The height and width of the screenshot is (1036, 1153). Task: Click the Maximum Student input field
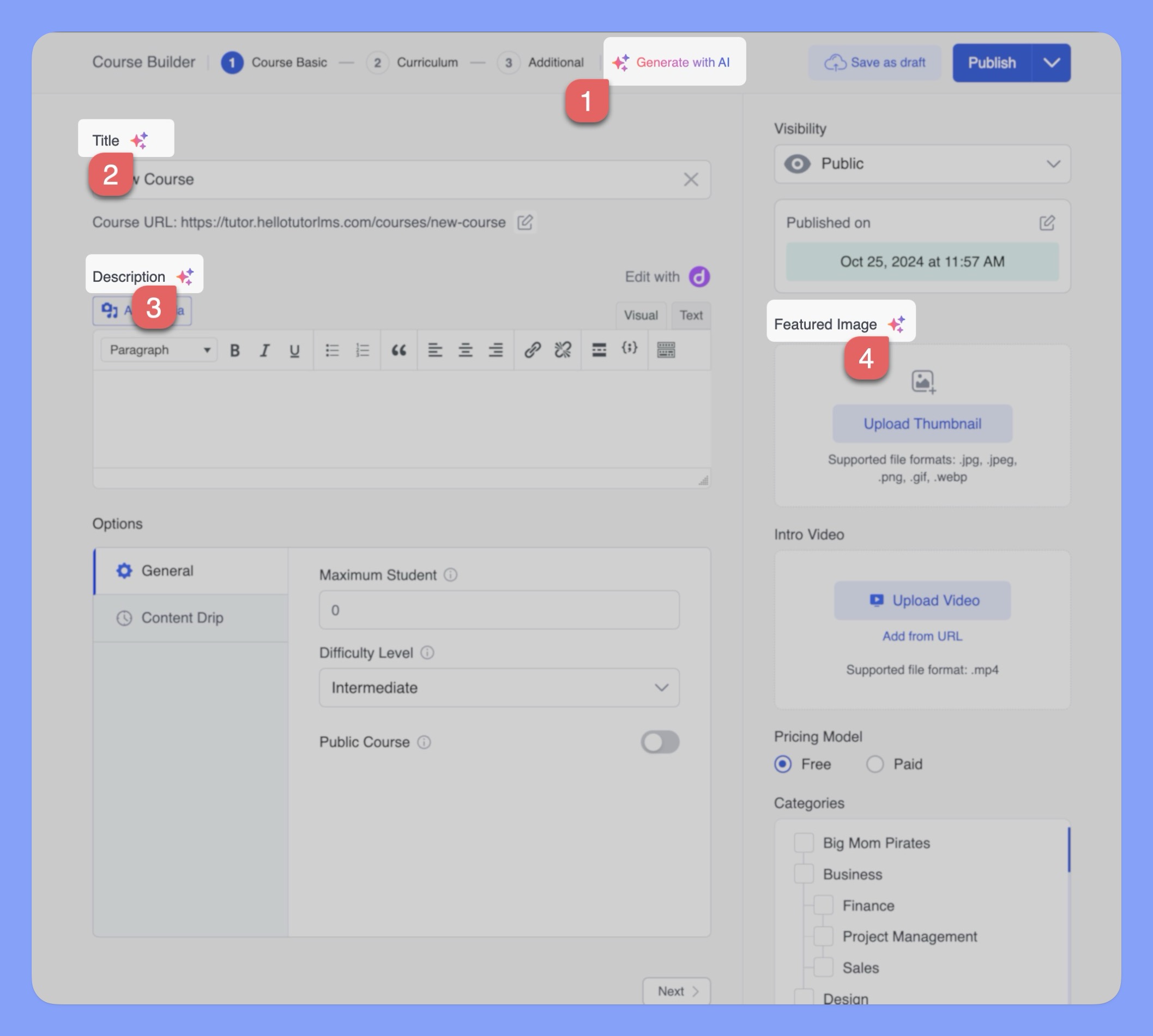point(499,610)
